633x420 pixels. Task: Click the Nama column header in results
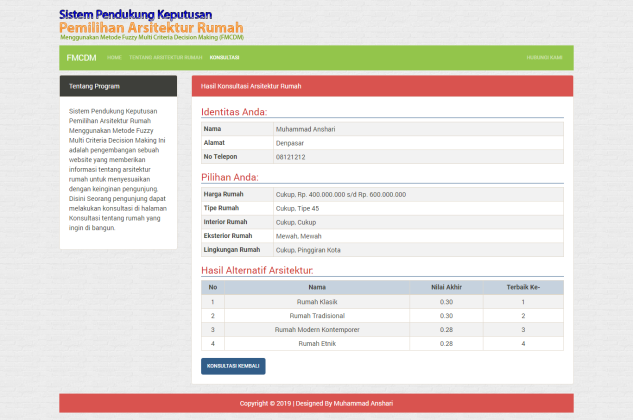pyautogui.click(x=317, y=287)
